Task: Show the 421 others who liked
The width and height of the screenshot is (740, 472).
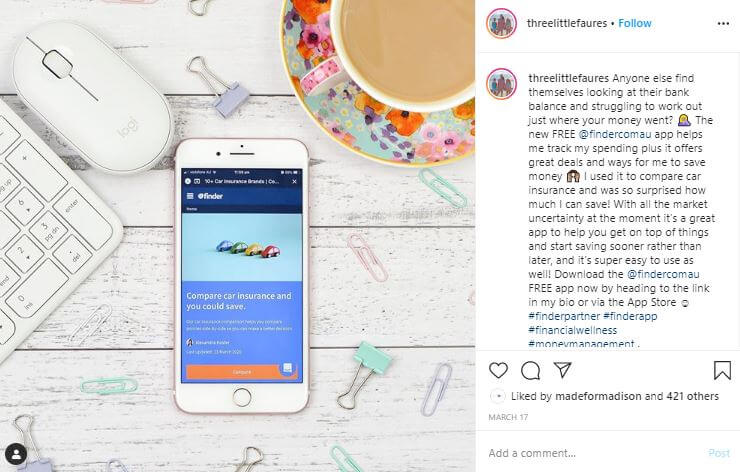Action: click(x=693, y=396)
